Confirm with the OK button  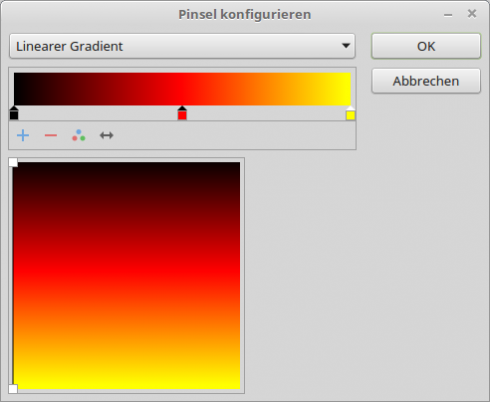pos(426,46)
